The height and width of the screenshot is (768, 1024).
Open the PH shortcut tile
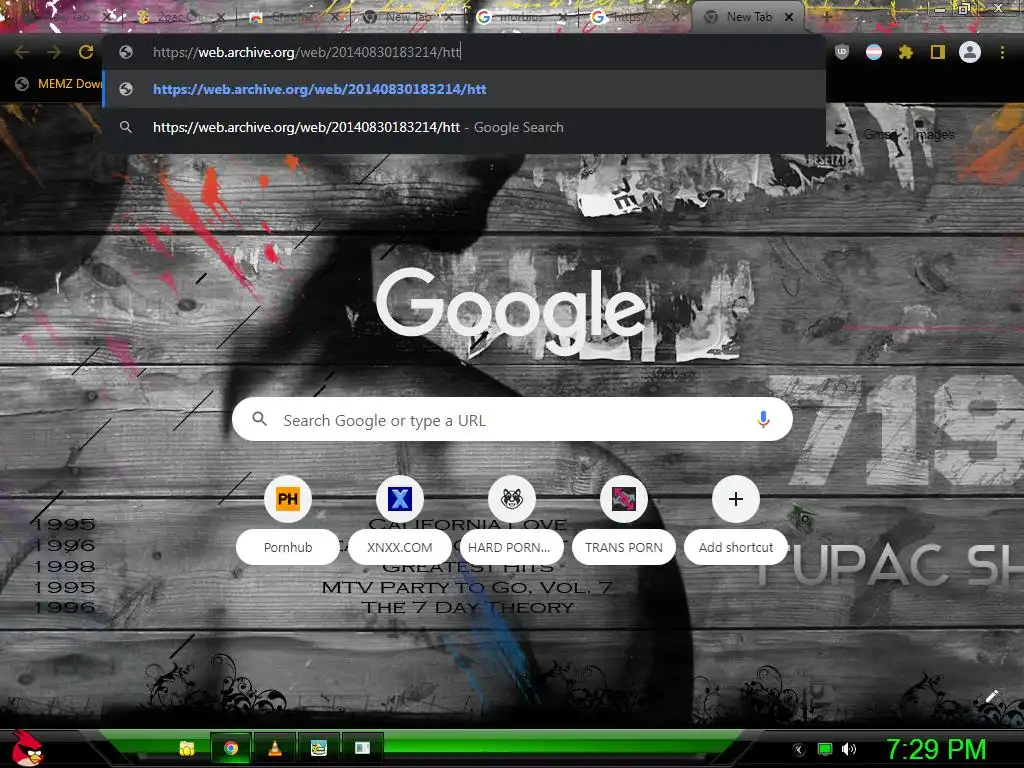pos(287,499)
